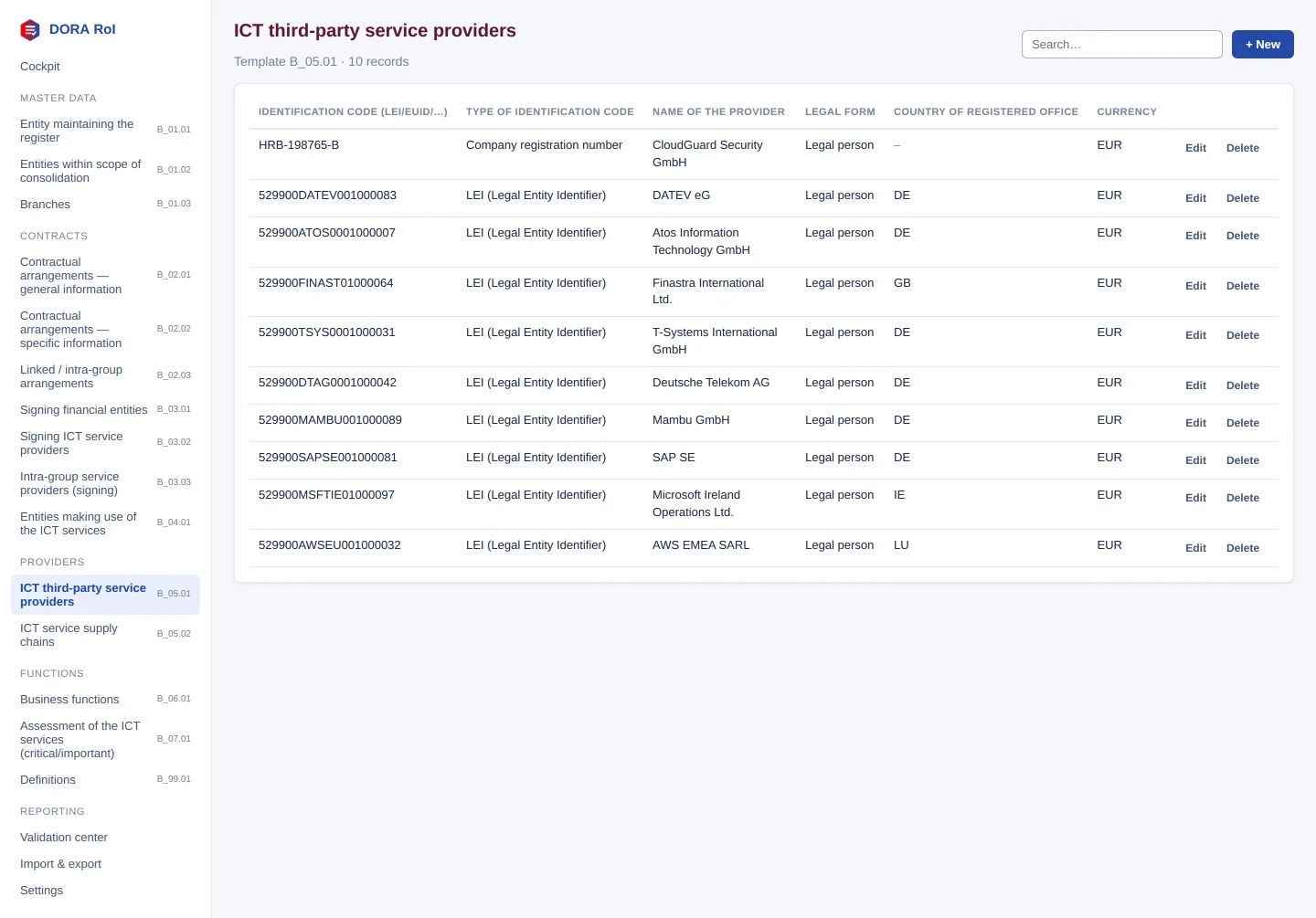Select code 529900MAMBU001000089
Screen dimensions: 1316x918
point(330,420)
